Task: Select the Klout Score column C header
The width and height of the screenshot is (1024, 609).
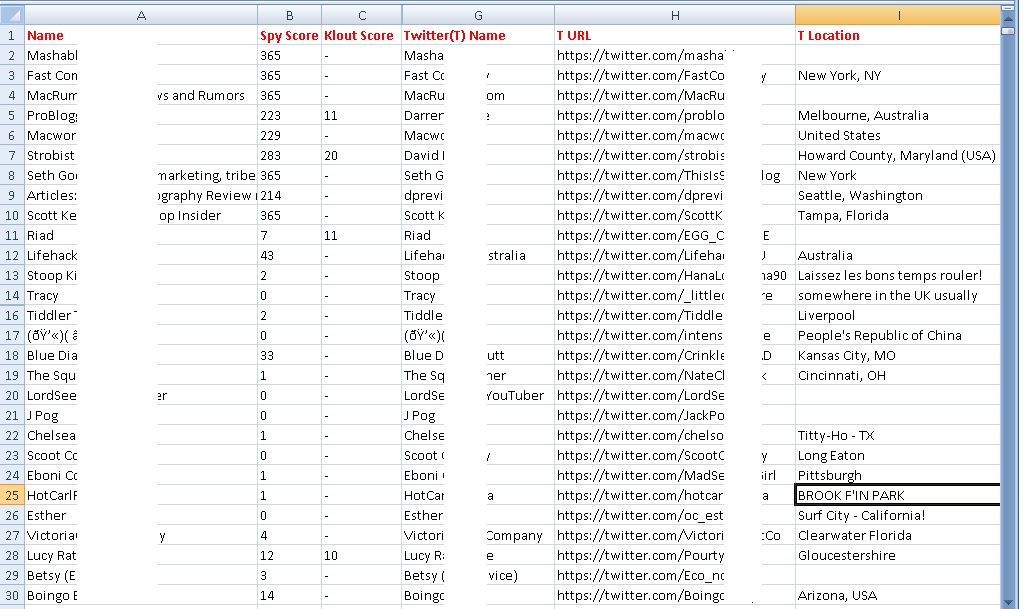Action: coord(362,14)
